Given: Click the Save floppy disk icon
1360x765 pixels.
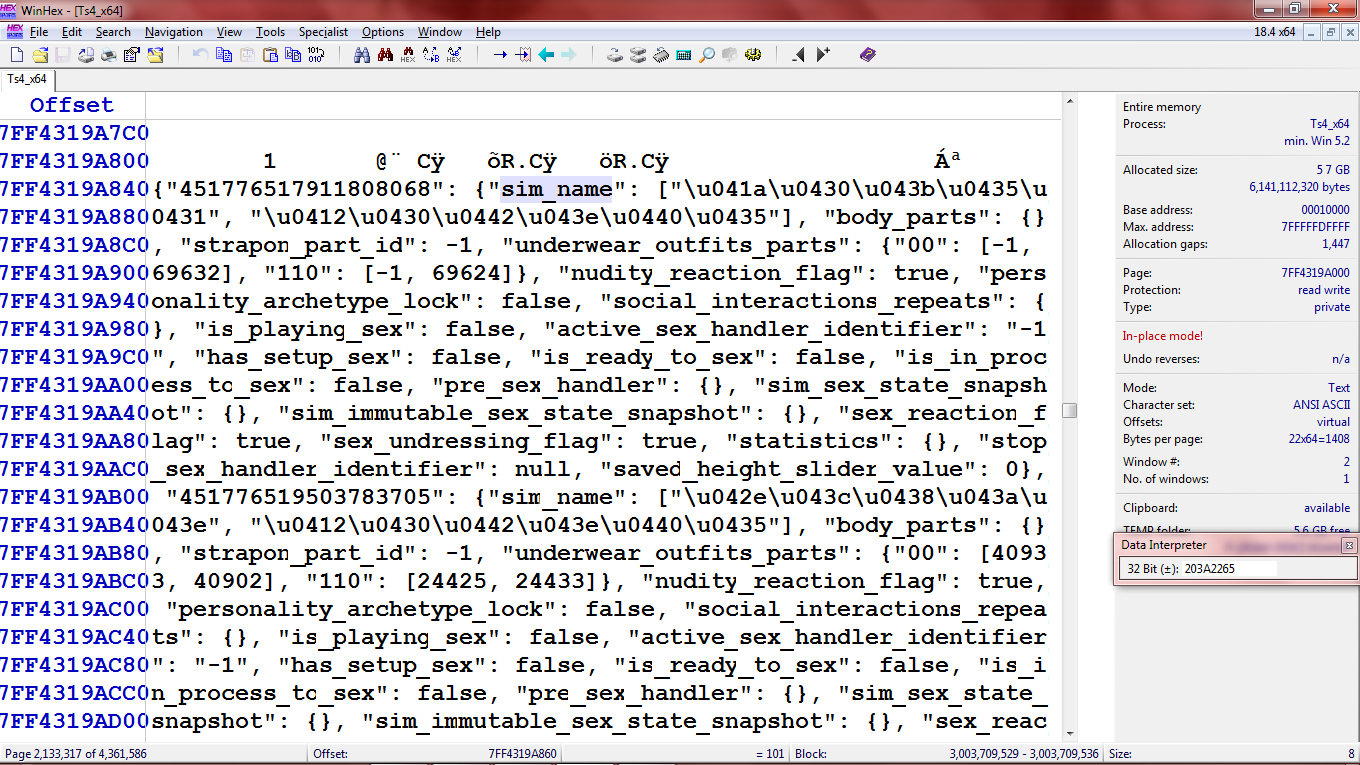Looking at the screenshot, I should click(x=63, y=55).
